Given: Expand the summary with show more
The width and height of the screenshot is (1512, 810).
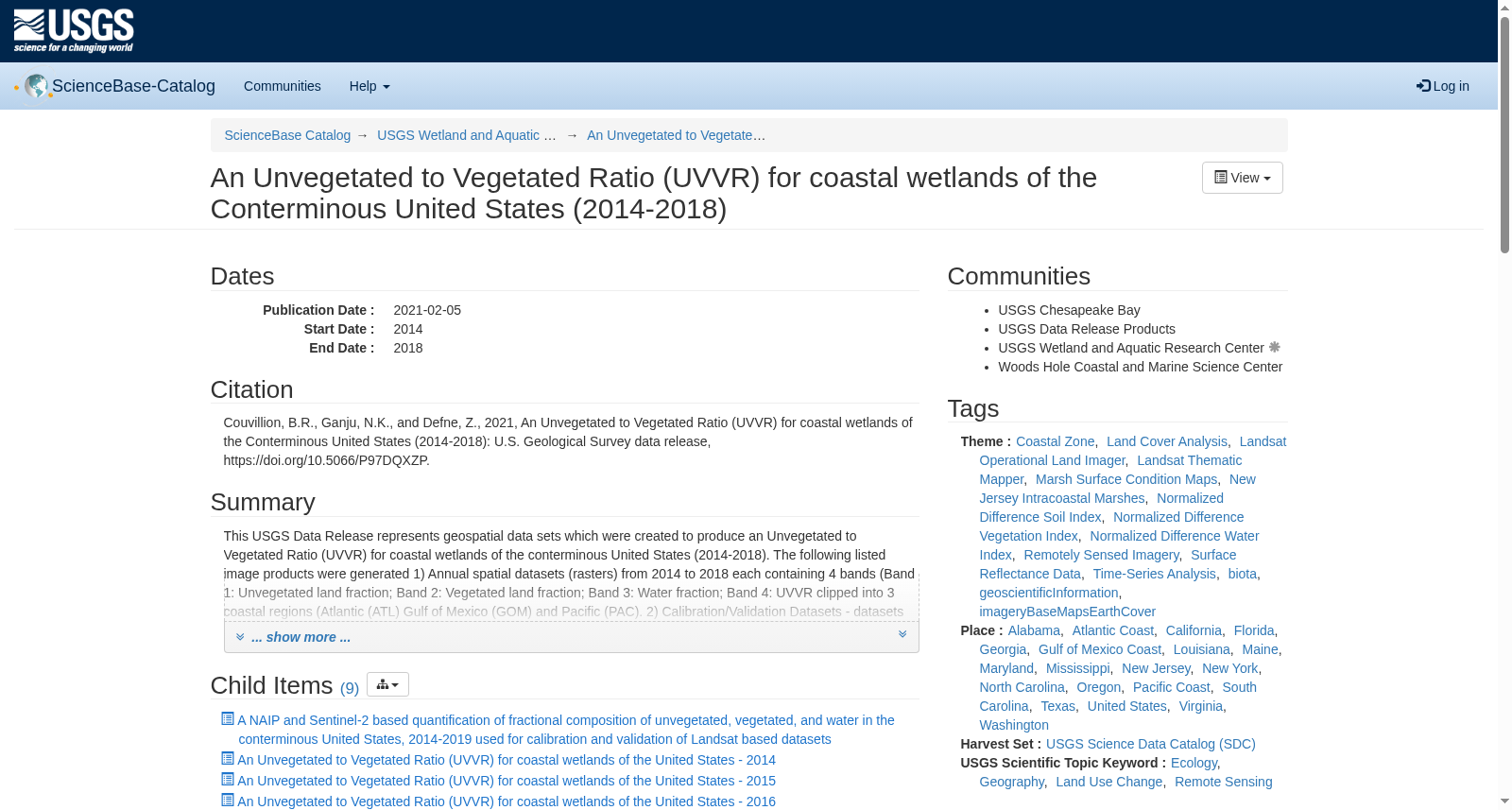Looking at the screenshot, I should pyautogui.click(x=301, y=637).
